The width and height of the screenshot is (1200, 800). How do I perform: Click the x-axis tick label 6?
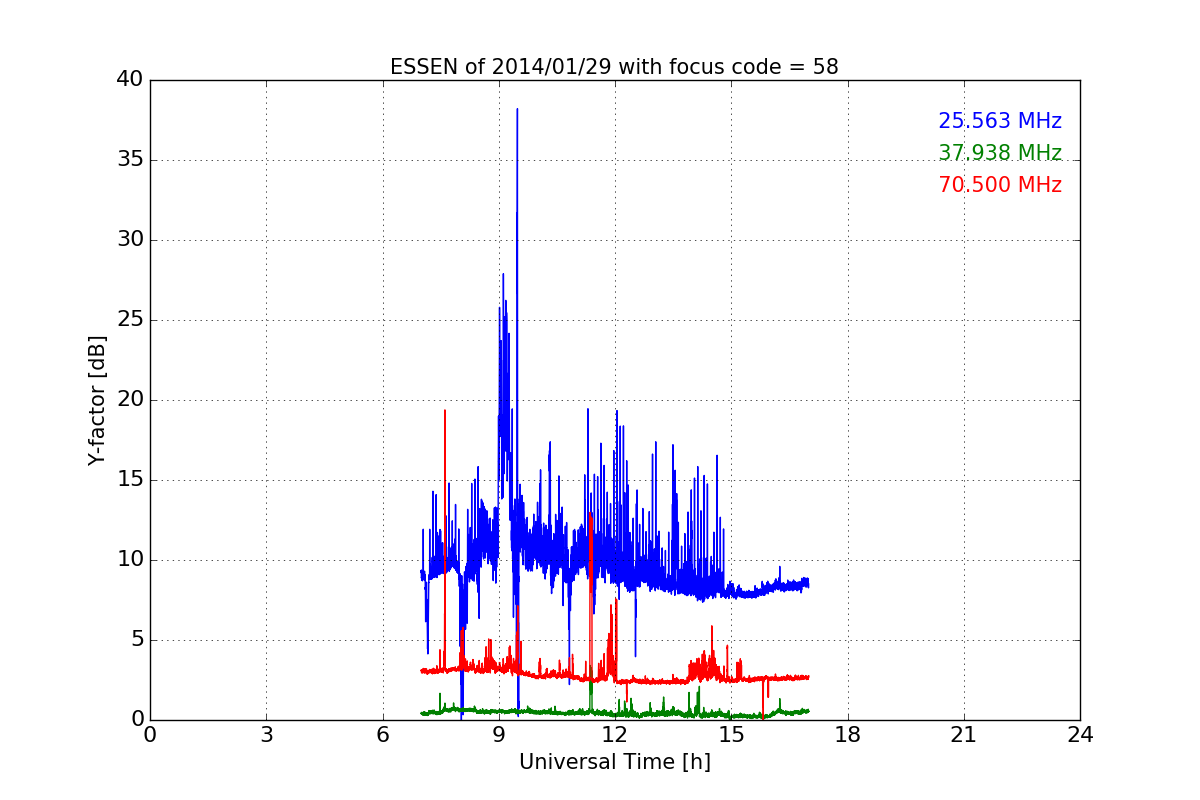(x=382, y=735)
